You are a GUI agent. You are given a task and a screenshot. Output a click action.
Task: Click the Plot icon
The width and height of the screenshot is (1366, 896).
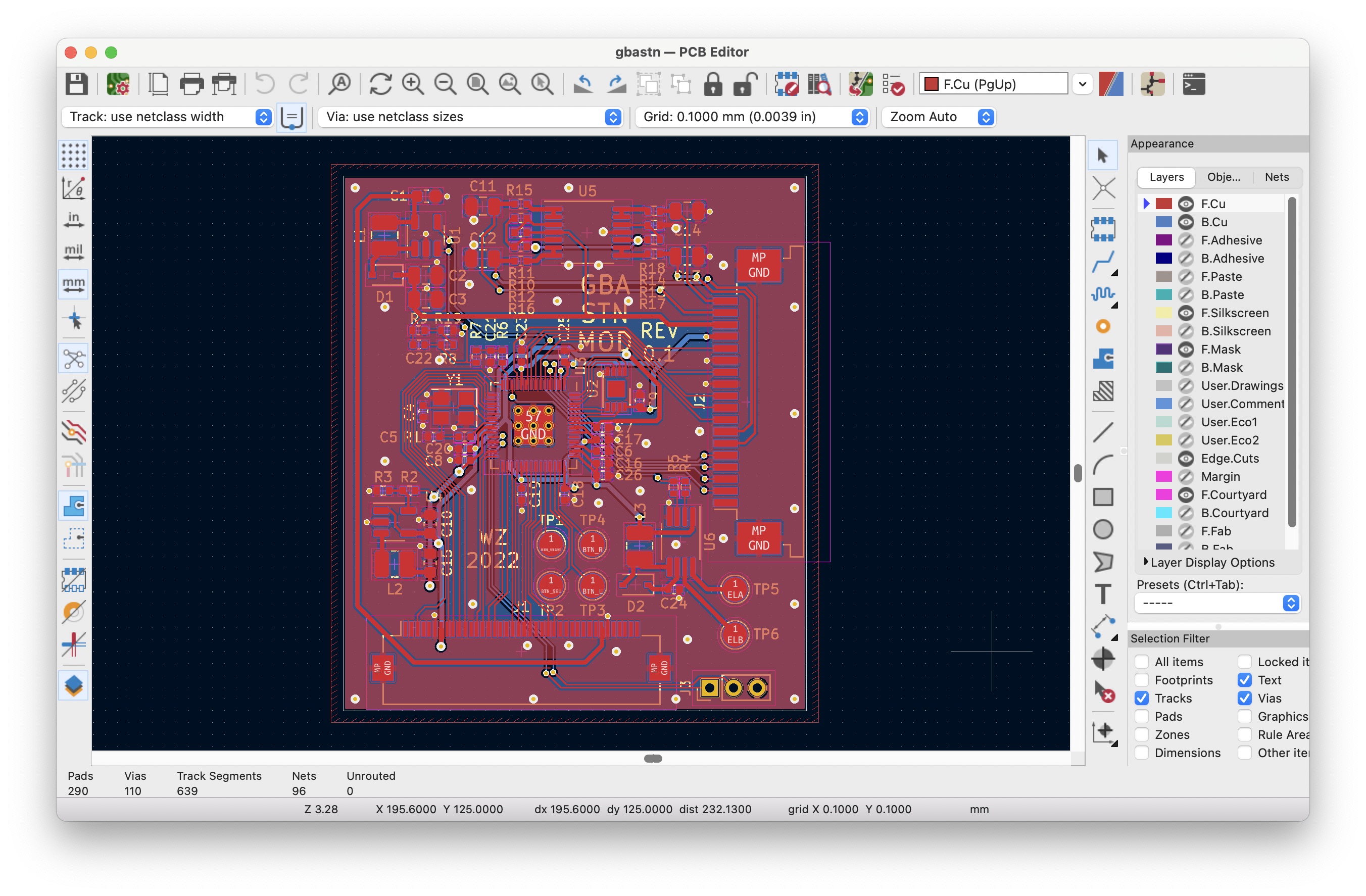224,84
